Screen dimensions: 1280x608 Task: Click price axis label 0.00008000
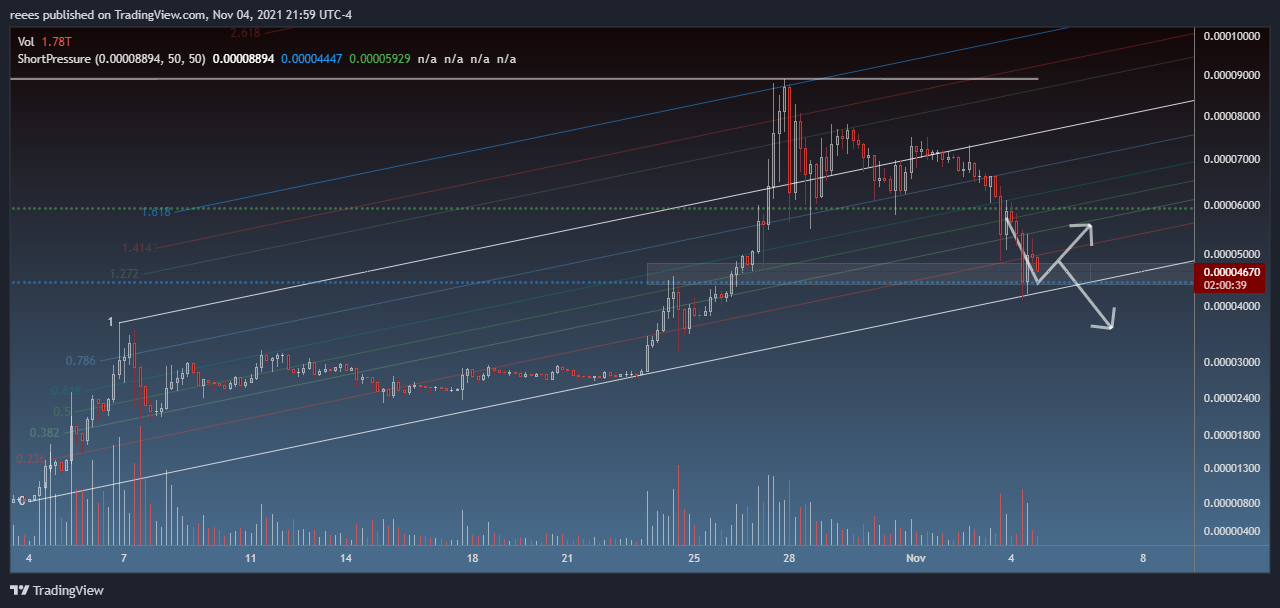coord(1232,117)
